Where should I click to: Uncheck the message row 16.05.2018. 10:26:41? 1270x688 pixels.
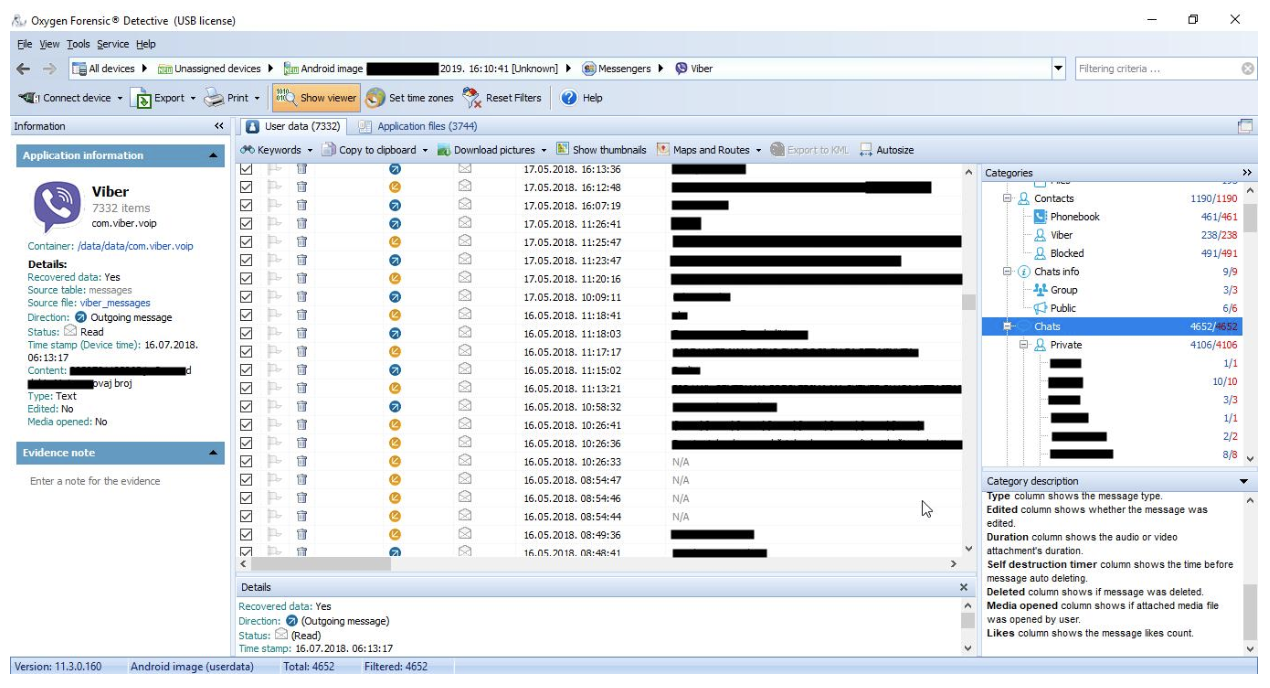pos(246,425)
